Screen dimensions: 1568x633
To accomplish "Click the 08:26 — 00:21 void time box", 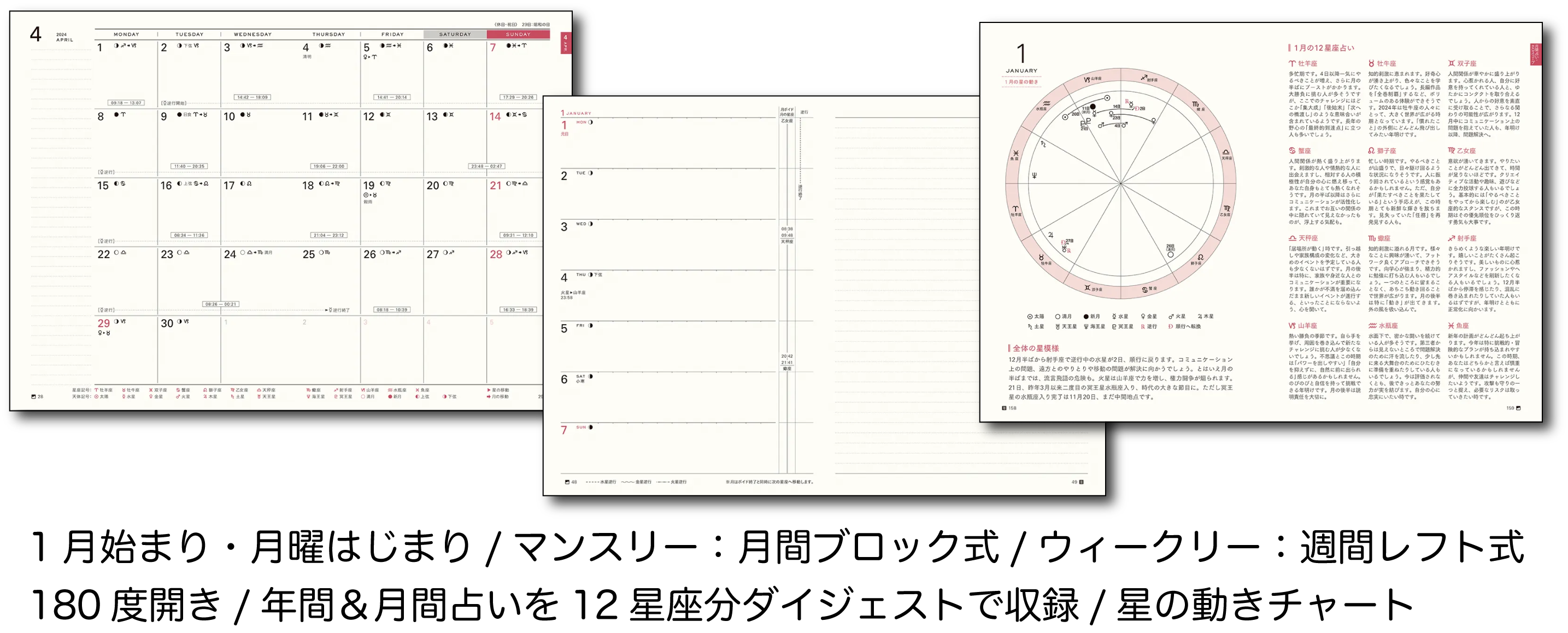I will pos(220,304).
